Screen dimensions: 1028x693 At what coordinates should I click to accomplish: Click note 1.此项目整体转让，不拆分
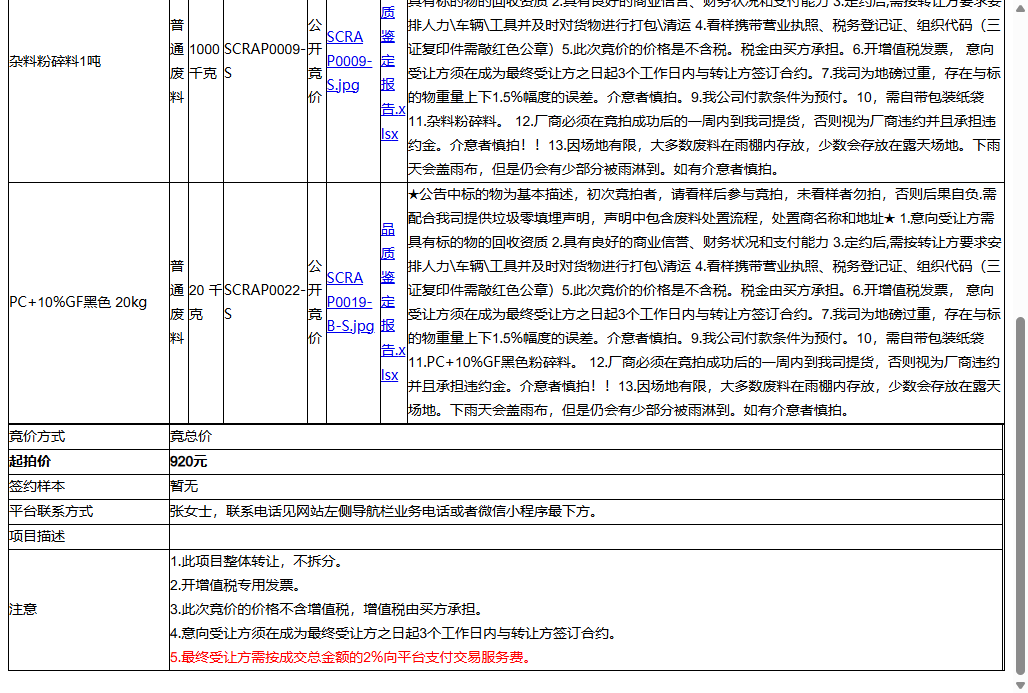[x=257, y=561]
